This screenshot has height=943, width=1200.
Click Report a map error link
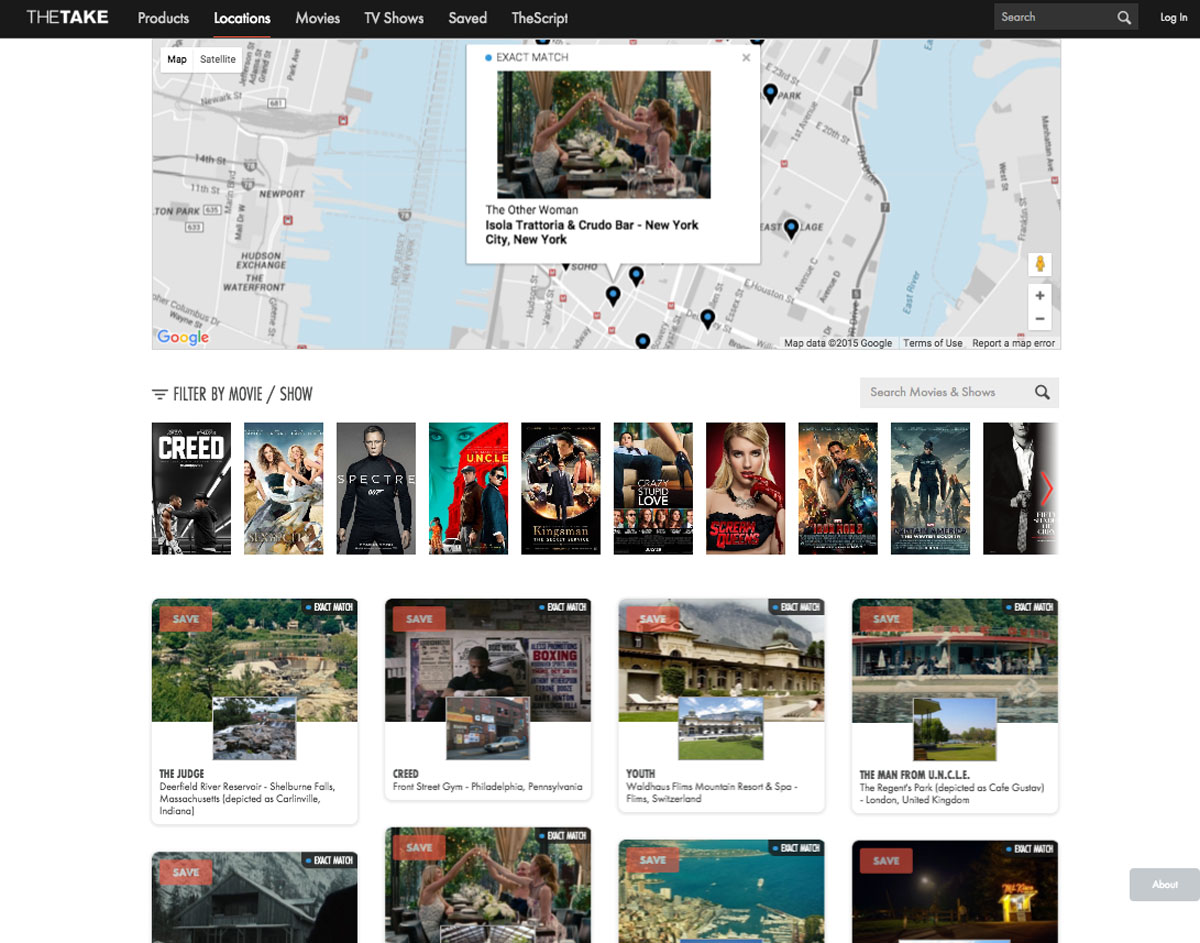1014,343
